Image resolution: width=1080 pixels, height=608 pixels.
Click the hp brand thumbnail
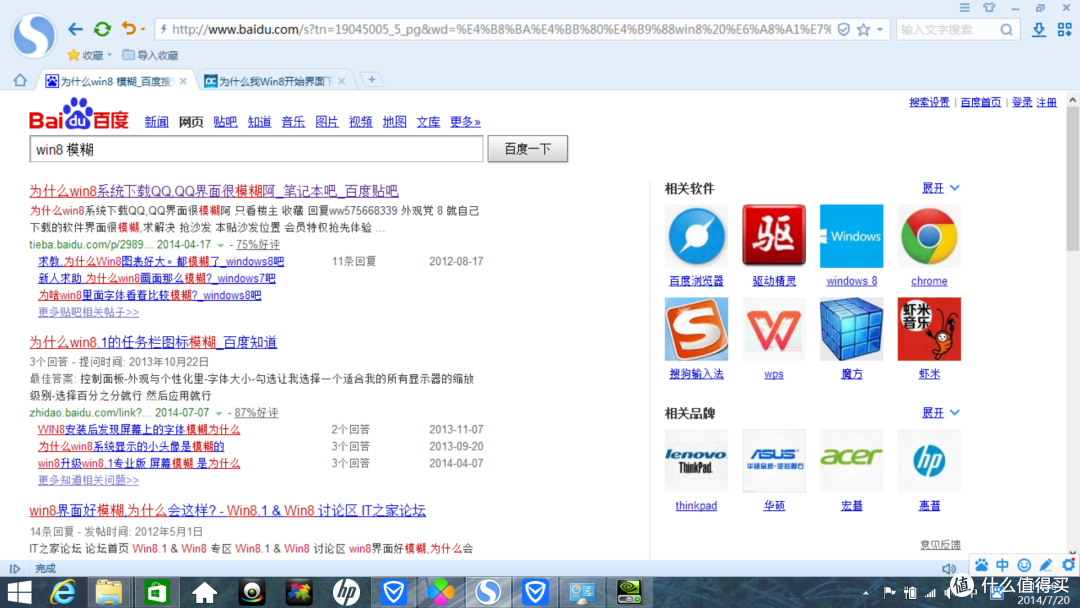(x=929, y=461)
